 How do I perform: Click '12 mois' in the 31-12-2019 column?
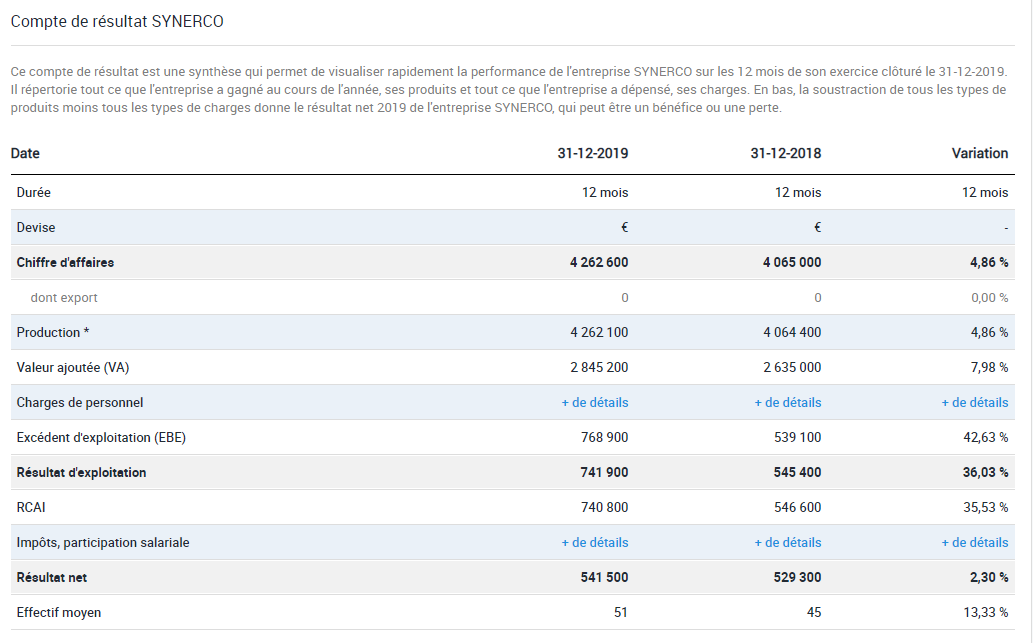click(605, 192)
